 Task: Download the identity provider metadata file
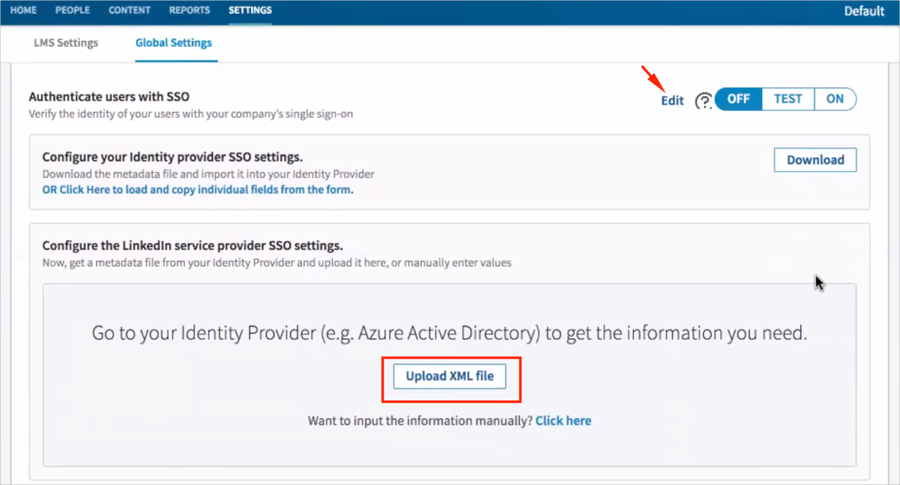(815, 159)
